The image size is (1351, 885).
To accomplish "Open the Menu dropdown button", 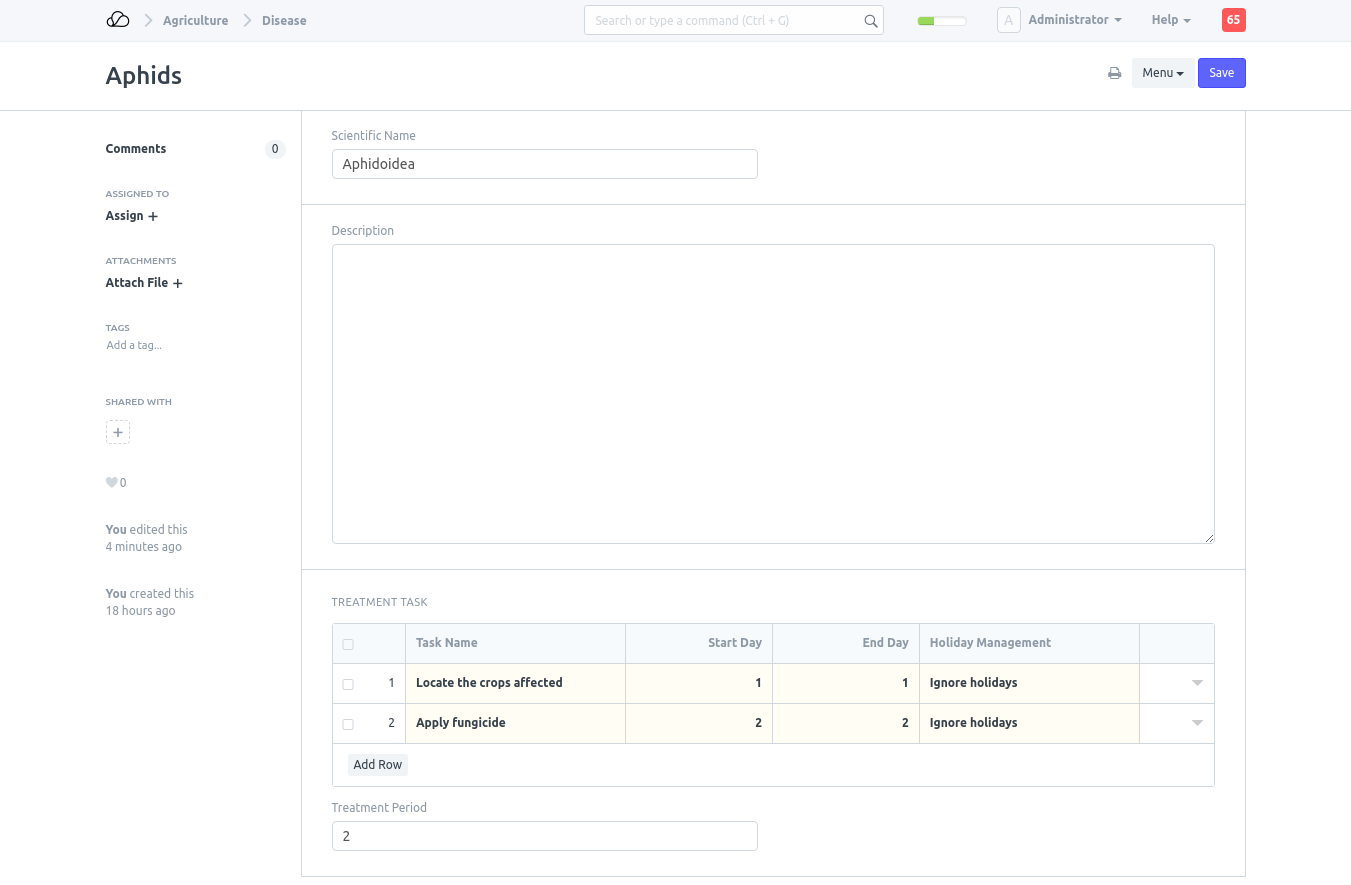I will click(x=1162, y=73).
